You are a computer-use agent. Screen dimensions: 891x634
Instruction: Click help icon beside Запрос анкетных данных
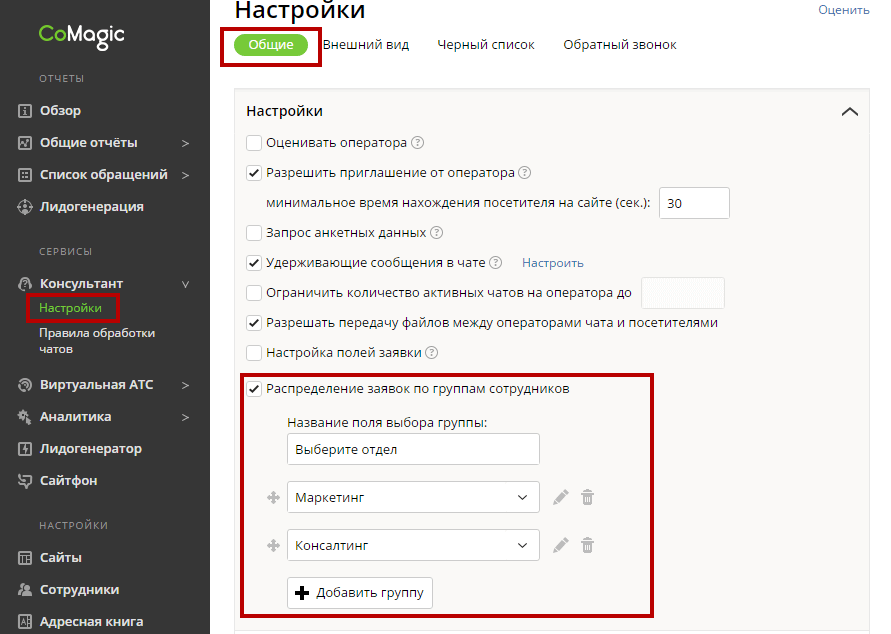(x=436, y=233)
